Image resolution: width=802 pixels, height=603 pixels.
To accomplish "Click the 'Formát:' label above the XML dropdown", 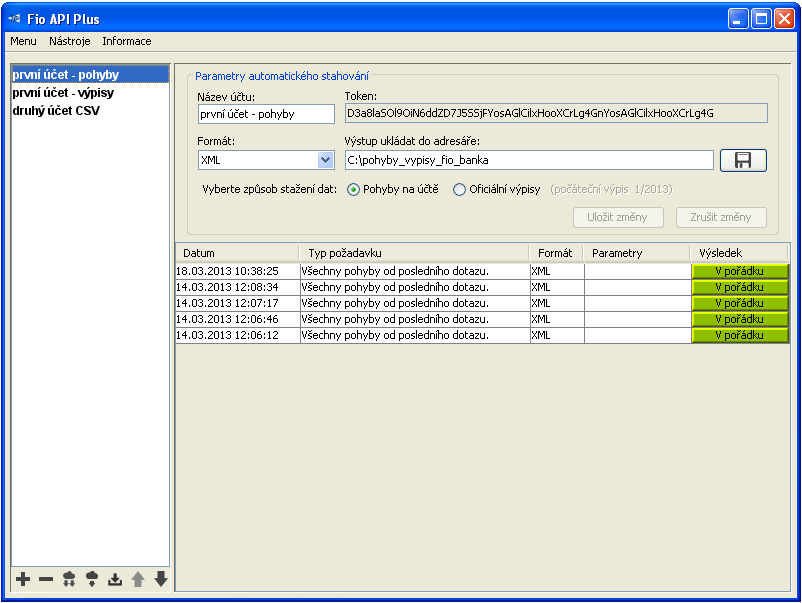I will click(x=216, y=141).
